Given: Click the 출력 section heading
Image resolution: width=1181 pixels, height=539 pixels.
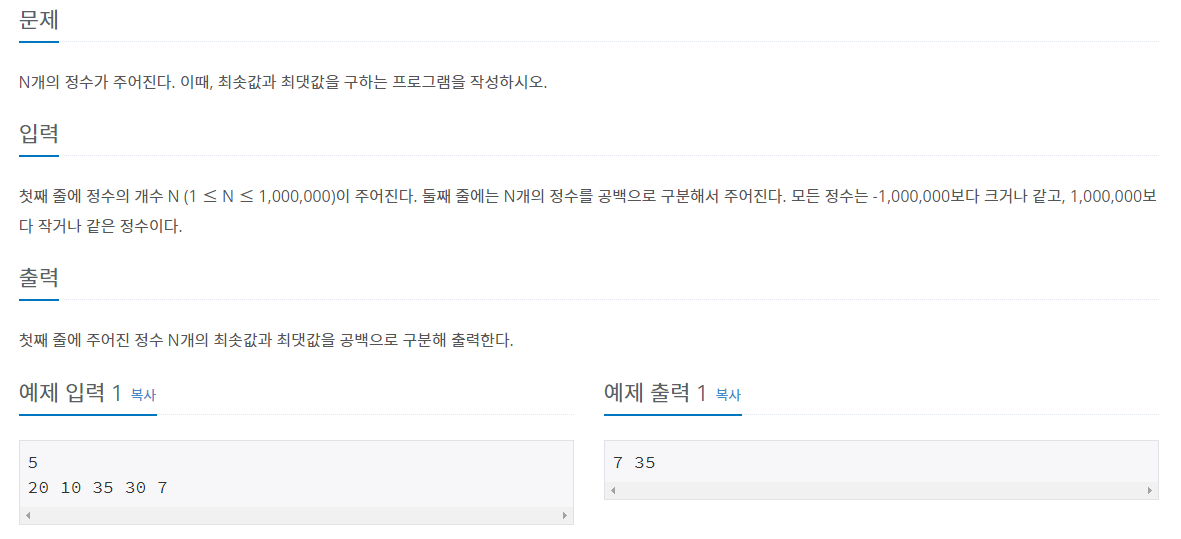Looking at the screenshot, I should pos(39,277).
